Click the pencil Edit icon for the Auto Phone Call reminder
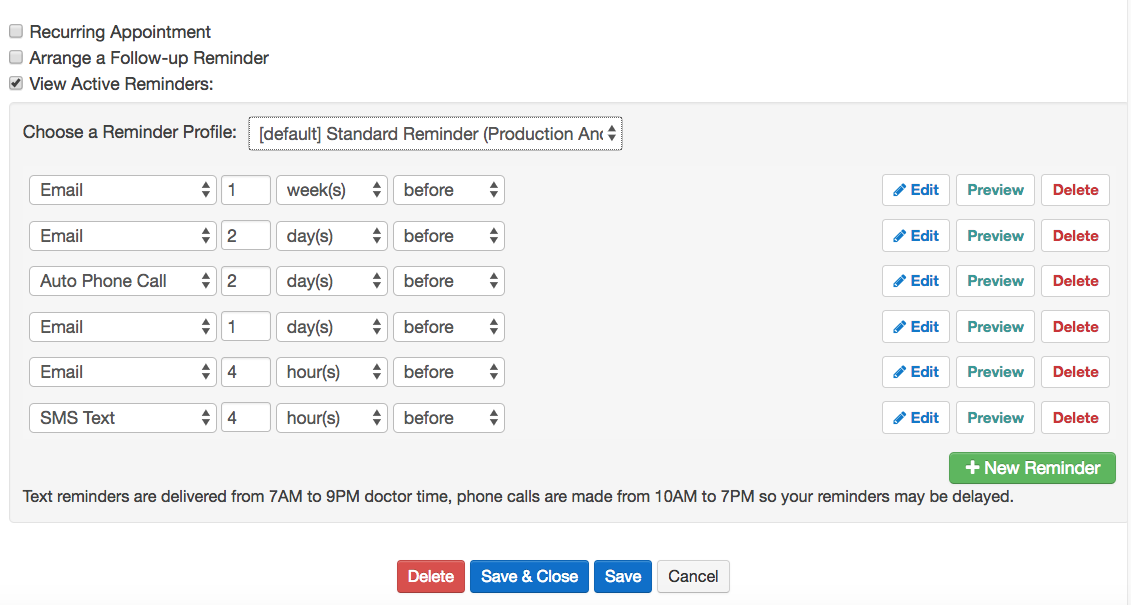 point(899,281)
